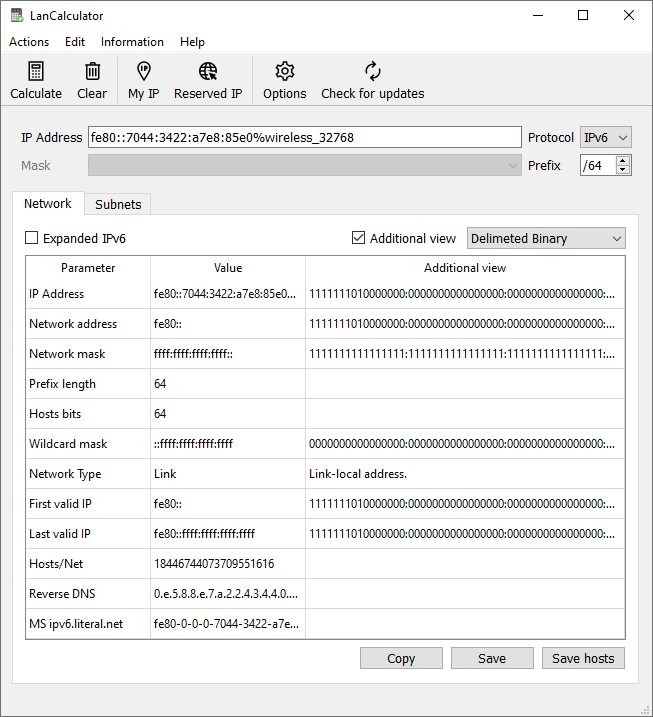Open Options gear icon
This screenshot has height=717, width=653.
coord(284,71)
